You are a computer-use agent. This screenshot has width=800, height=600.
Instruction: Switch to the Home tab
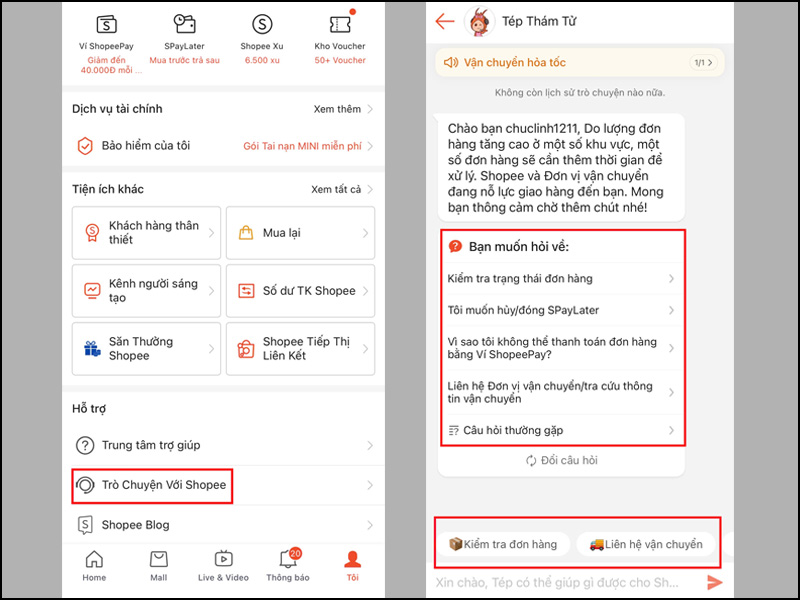[94, 566]
